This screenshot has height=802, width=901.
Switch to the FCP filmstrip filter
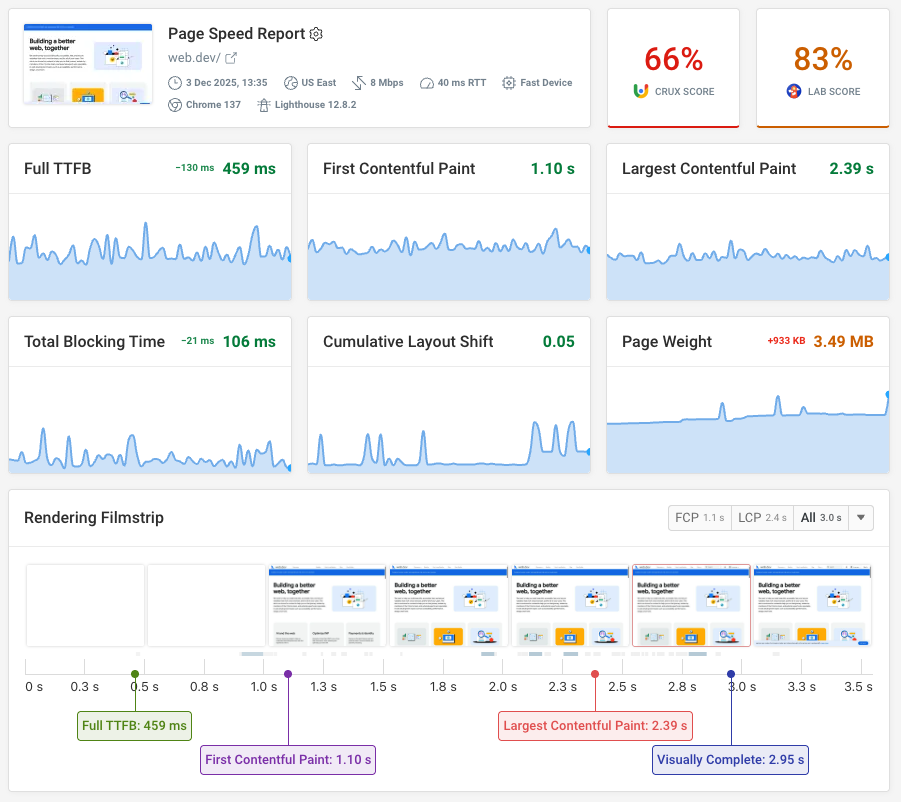tap(699, 517)
